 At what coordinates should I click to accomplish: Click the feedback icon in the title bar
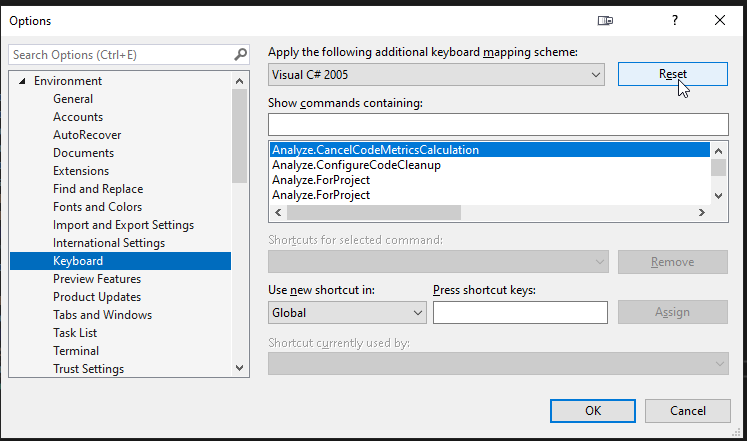[x=605, y=20]
